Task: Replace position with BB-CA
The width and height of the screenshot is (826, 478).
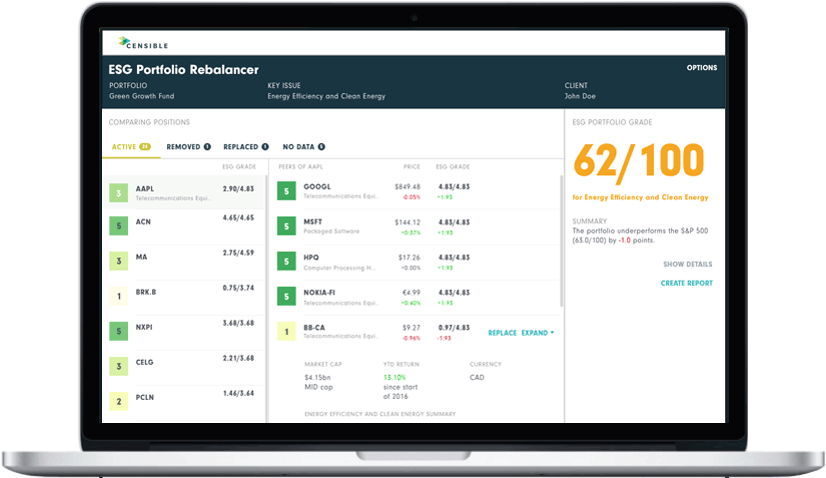Action: (x=502, y=332)
